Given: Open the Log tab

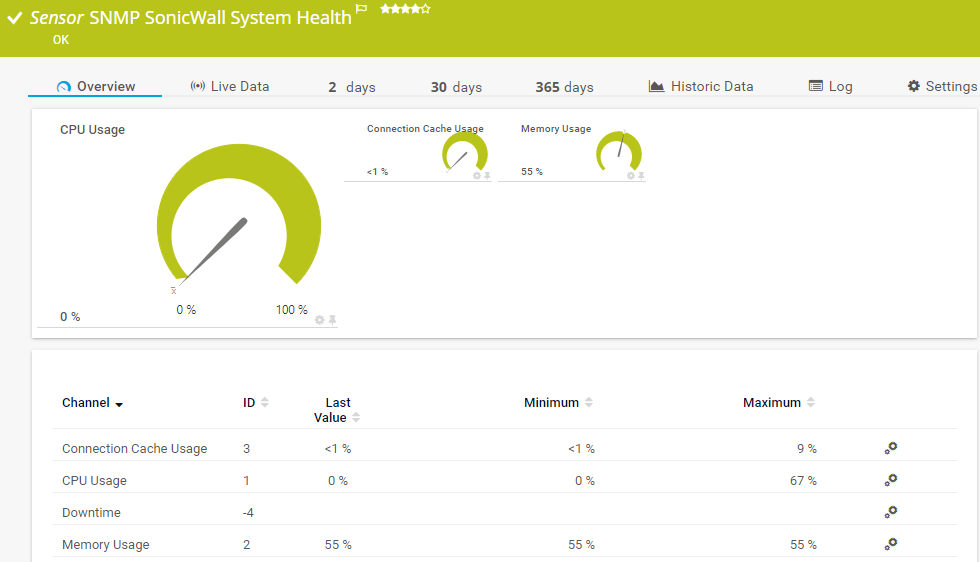Looking at the screenshot, I should click(x=831, y=87).
